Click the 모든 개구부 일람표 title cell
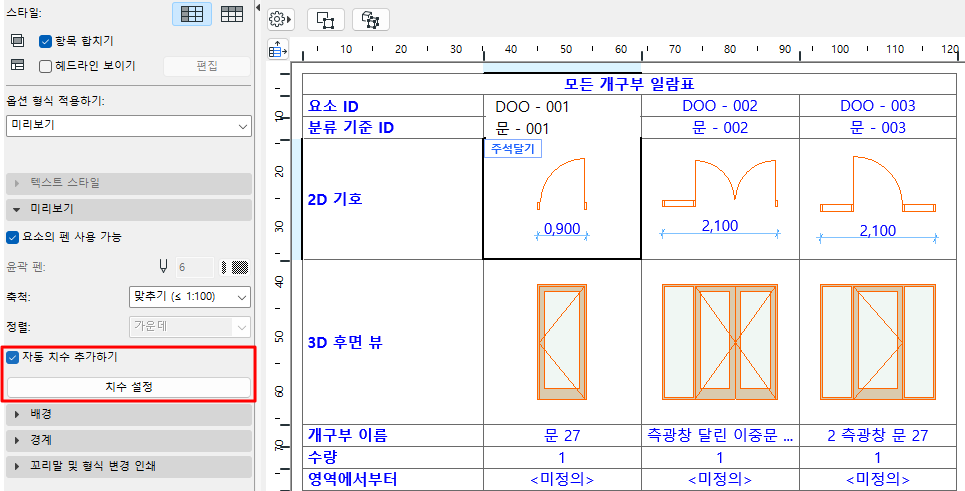 point(631,84)
